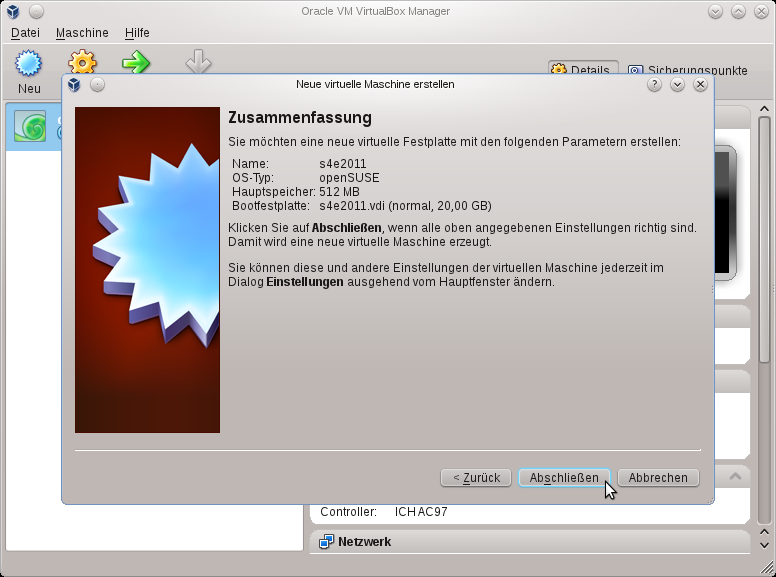Screen dimensions: 776x577
Task: Click round pin button in main window titlebar
Action: coord(36,11)
